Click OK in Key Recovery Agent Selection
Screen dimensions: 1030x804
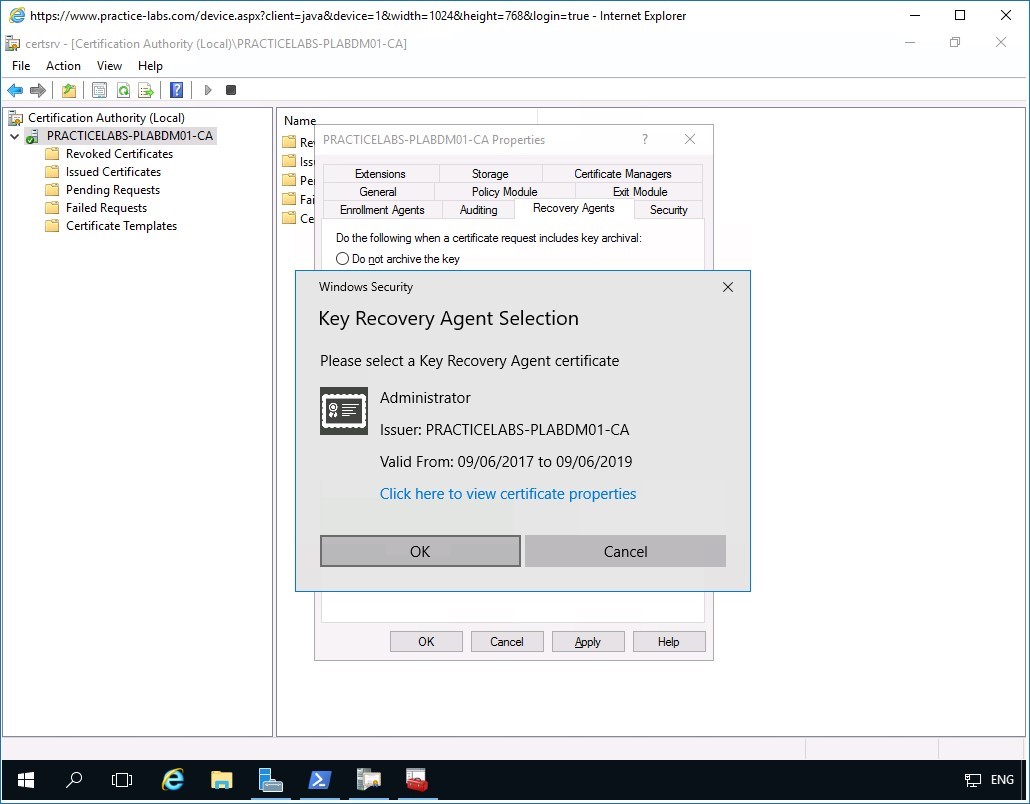click(x=420, y=551)
